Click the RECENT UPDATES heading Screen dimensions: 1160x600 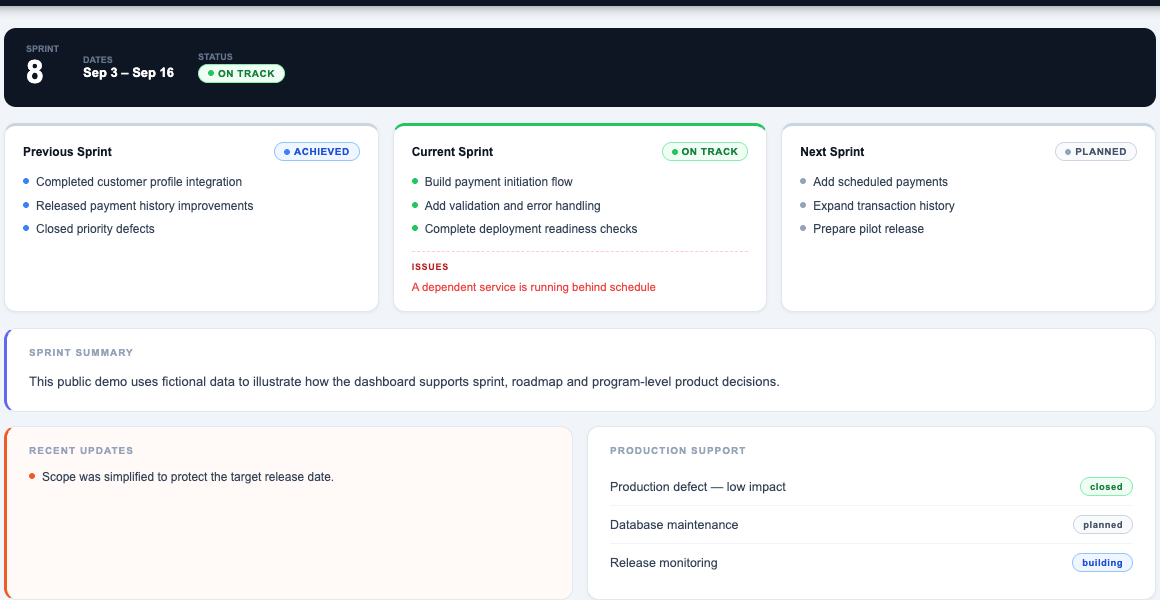click(x=81, y=451)
